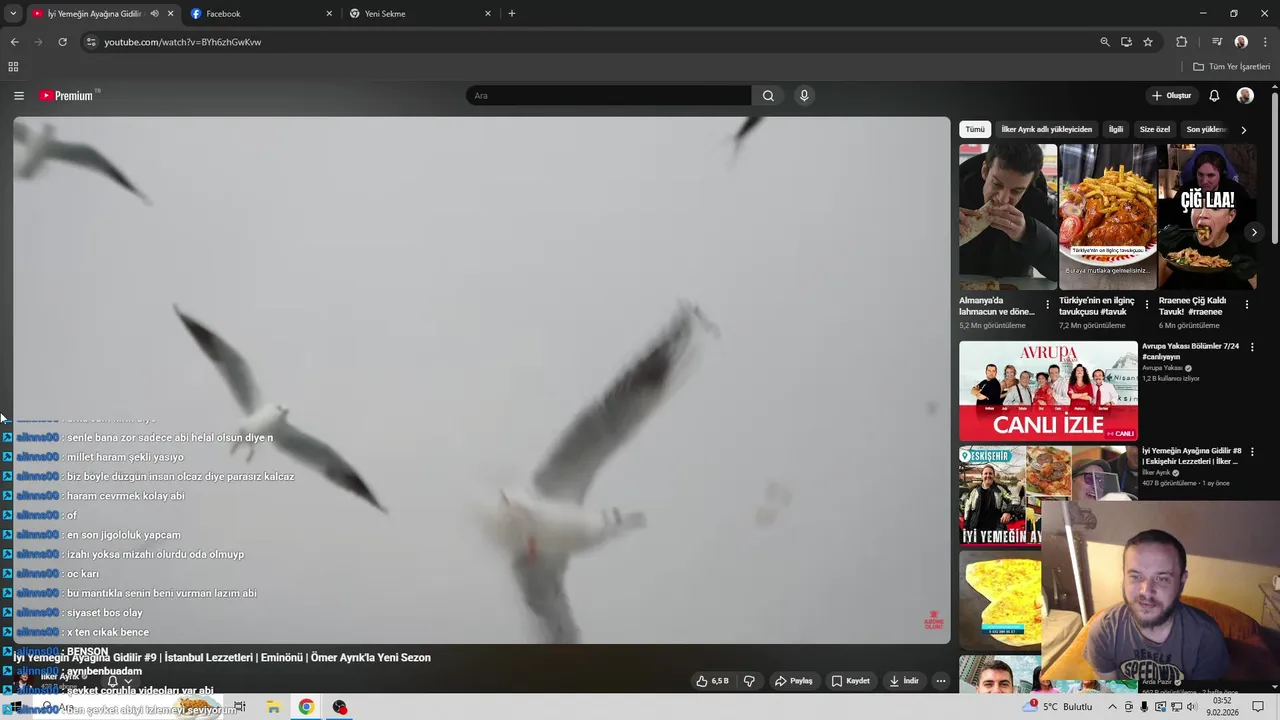Open options for Almanya'da lahmacun video
The image size is (1280, 720).
click(x=1047, y=305)
